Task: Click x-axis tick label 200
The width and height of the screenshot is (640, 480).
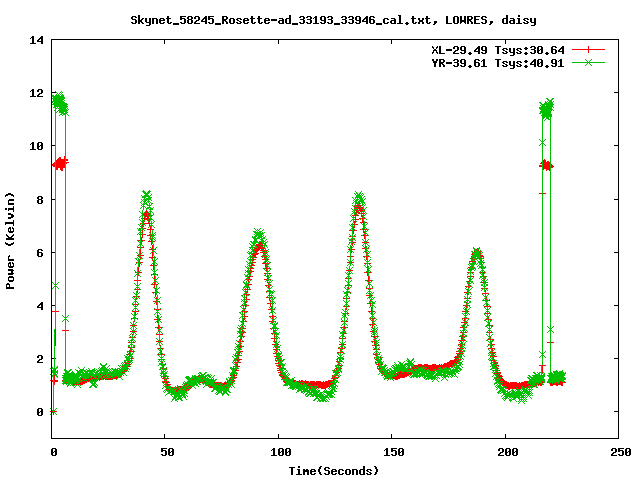Action: [507, 452]
